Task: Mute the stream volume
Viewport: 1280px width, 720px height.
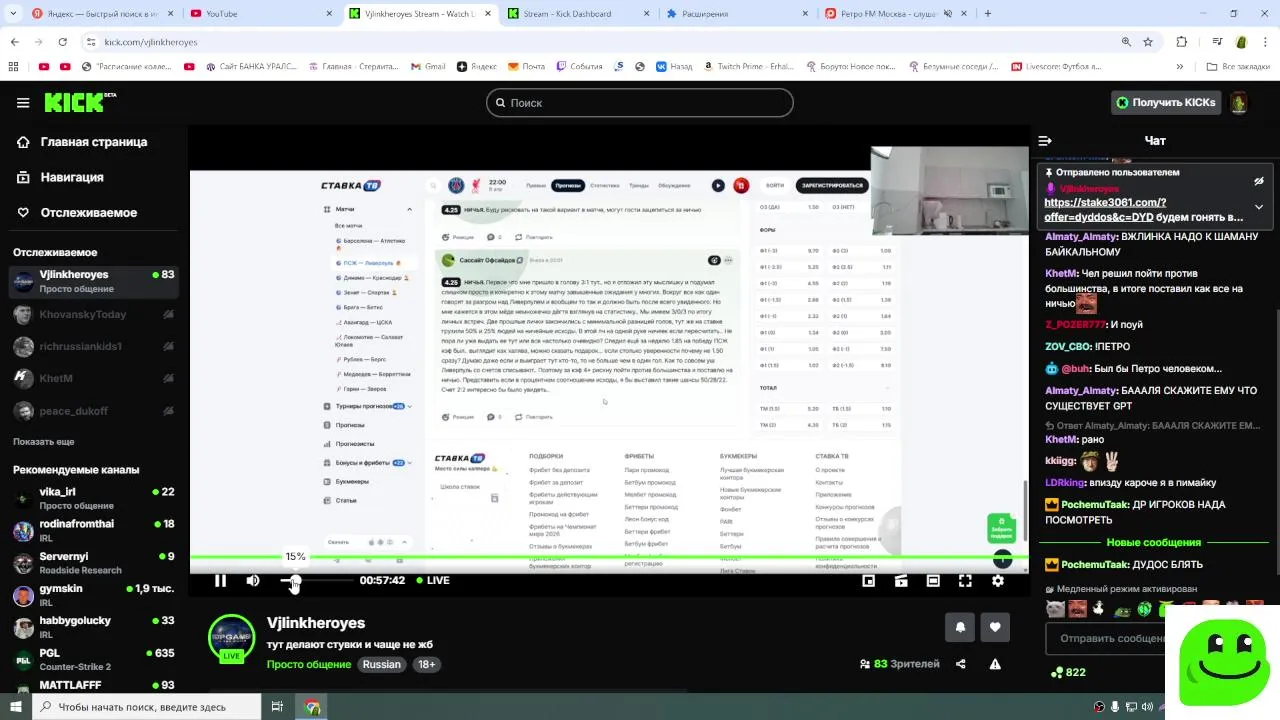Action: (x=253, y=581)
